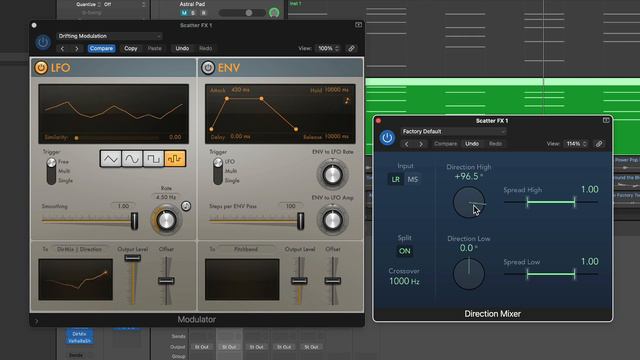The image size is (640, 360).
Task: Click the LFO Rate knob
Action: [166, 220]
